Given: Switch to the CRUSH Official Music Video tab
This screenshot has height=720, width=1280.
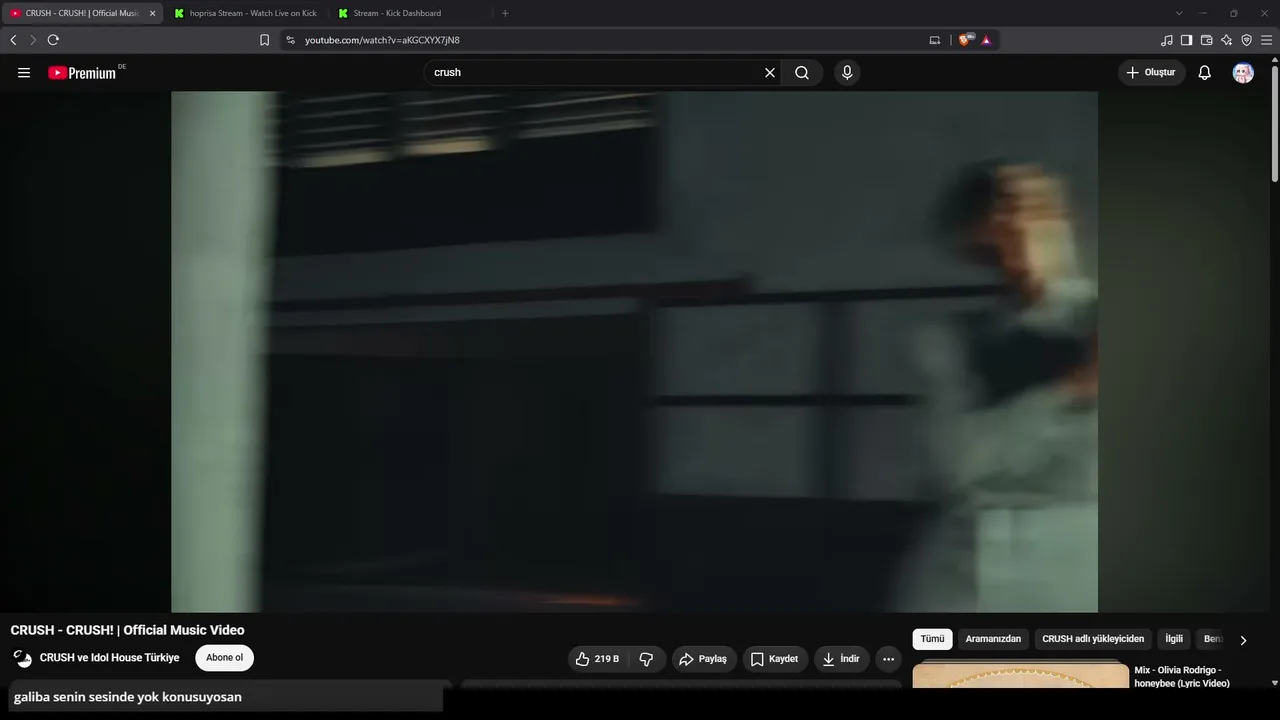Looking at the screenshot, I should [x=82, y=13].
